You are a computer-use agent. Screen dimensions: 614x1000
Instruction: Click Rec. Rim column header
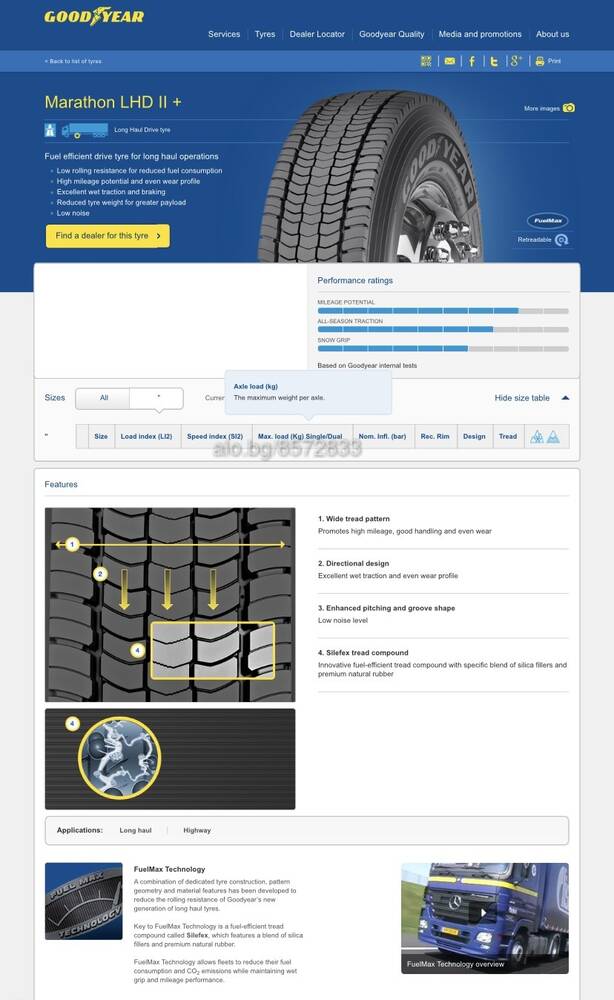coord(435,437)
